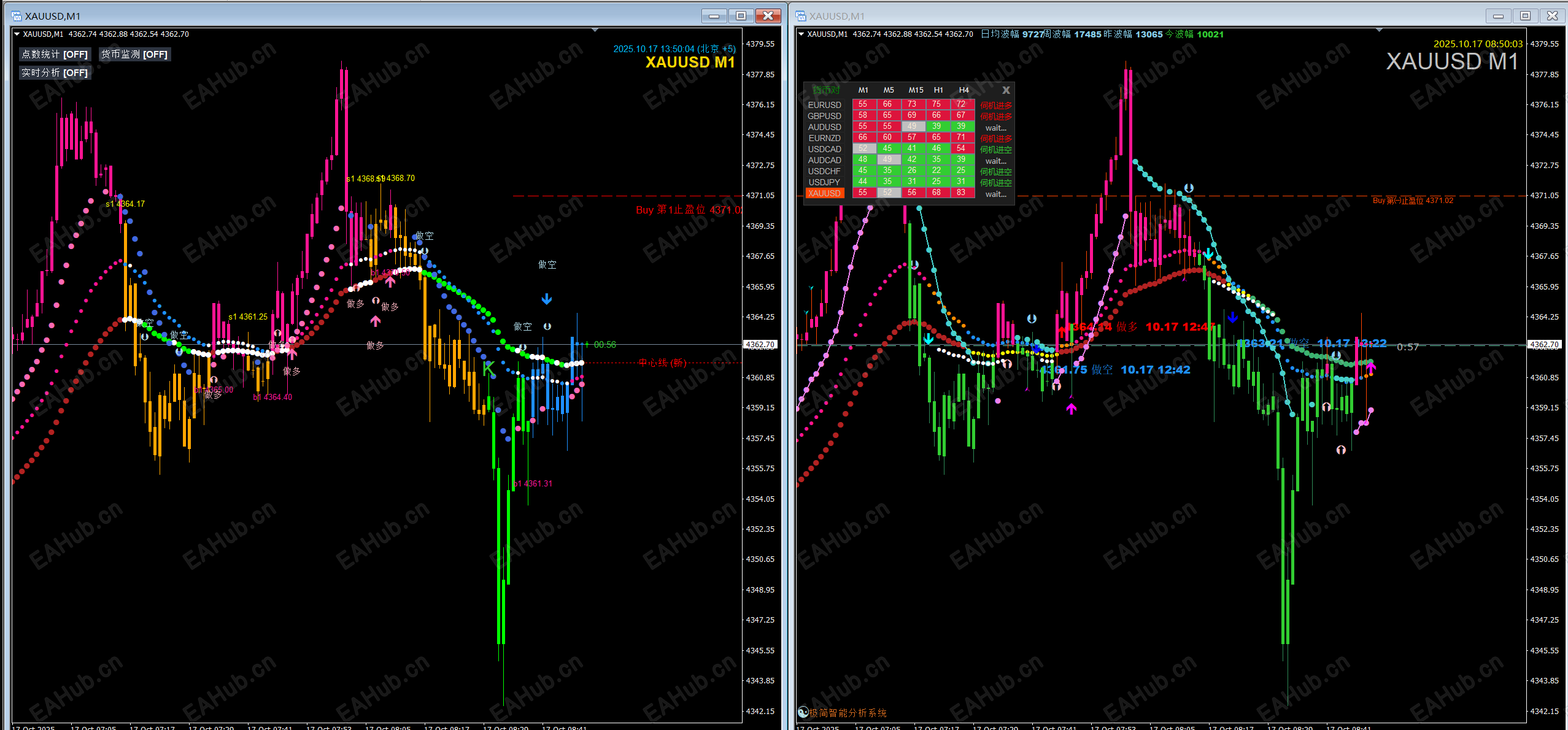Image resolution: width=1568 pixels, height=730 pixels.
Task: Click the green K marker on left chart
Action: [489, 369]
